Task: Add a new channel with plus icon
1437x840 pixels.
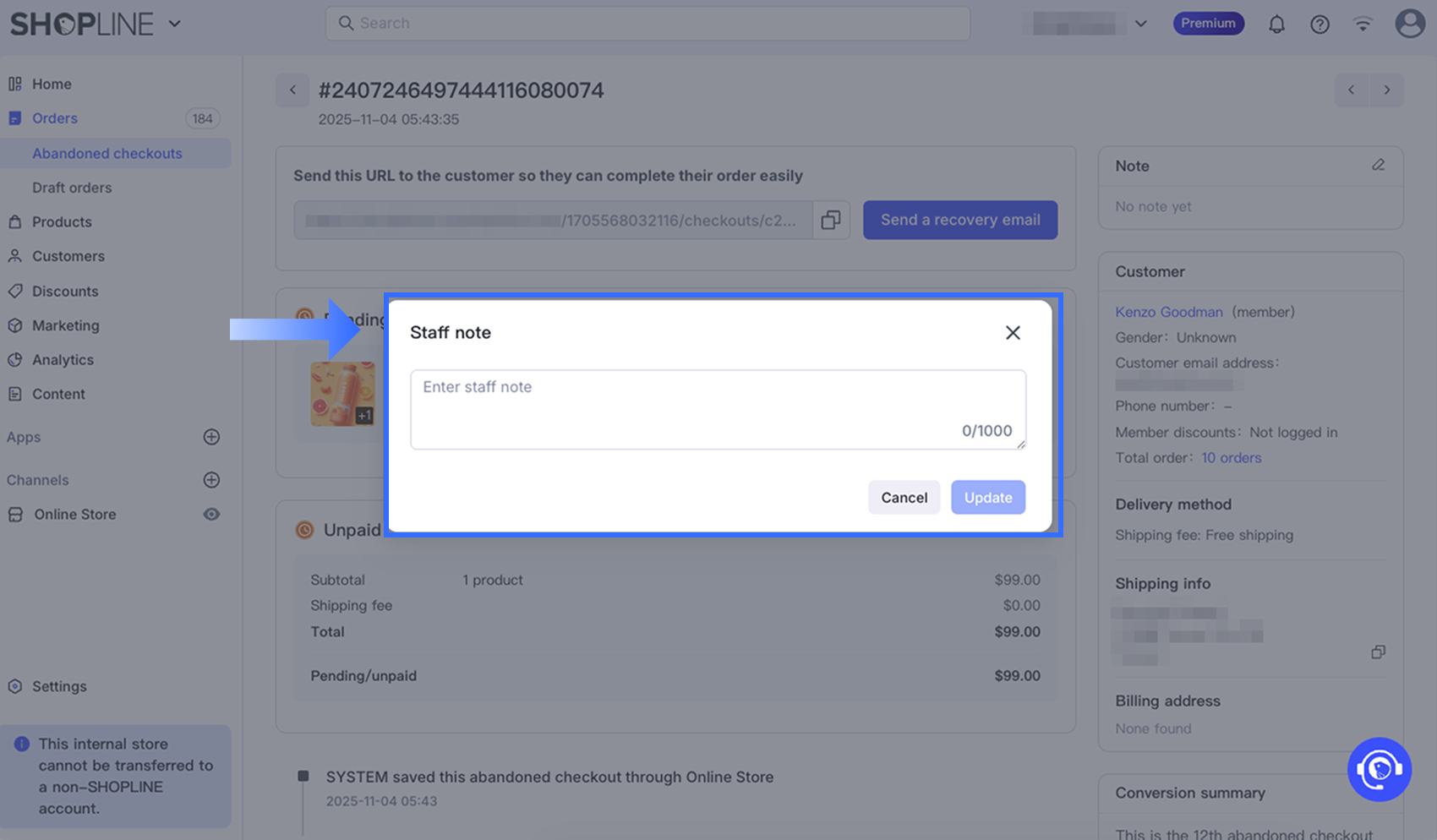Action: point(211,480)
